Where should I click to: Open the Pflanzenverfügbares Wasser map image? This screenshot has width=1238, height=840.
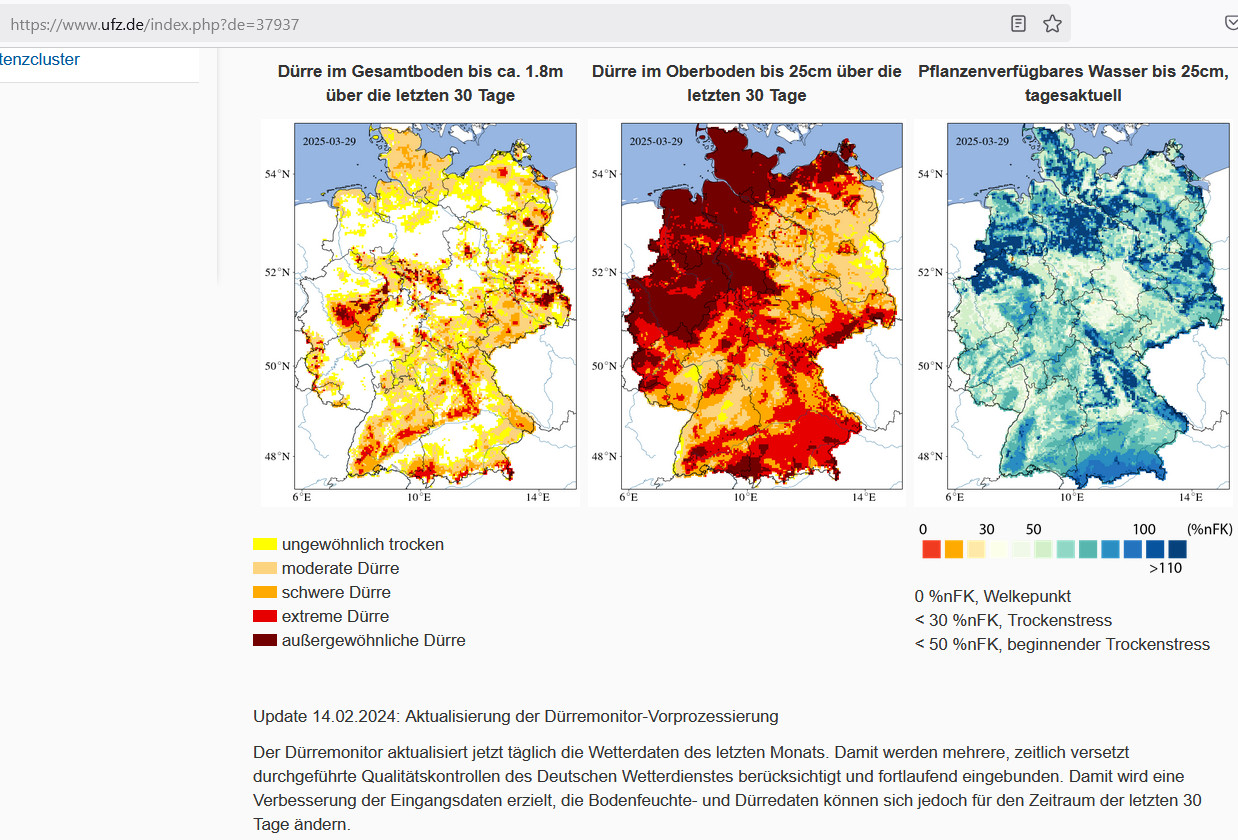tap(1072, 312)
